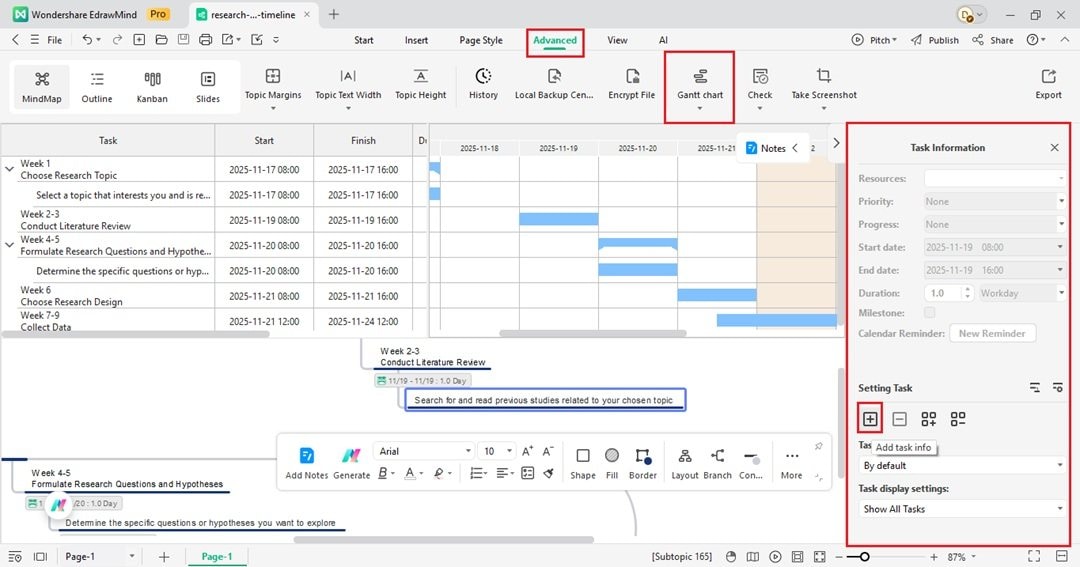Click the format painter brush icon
The width and height of the screenshot is (1080, 567).
[x=548, y=473]
